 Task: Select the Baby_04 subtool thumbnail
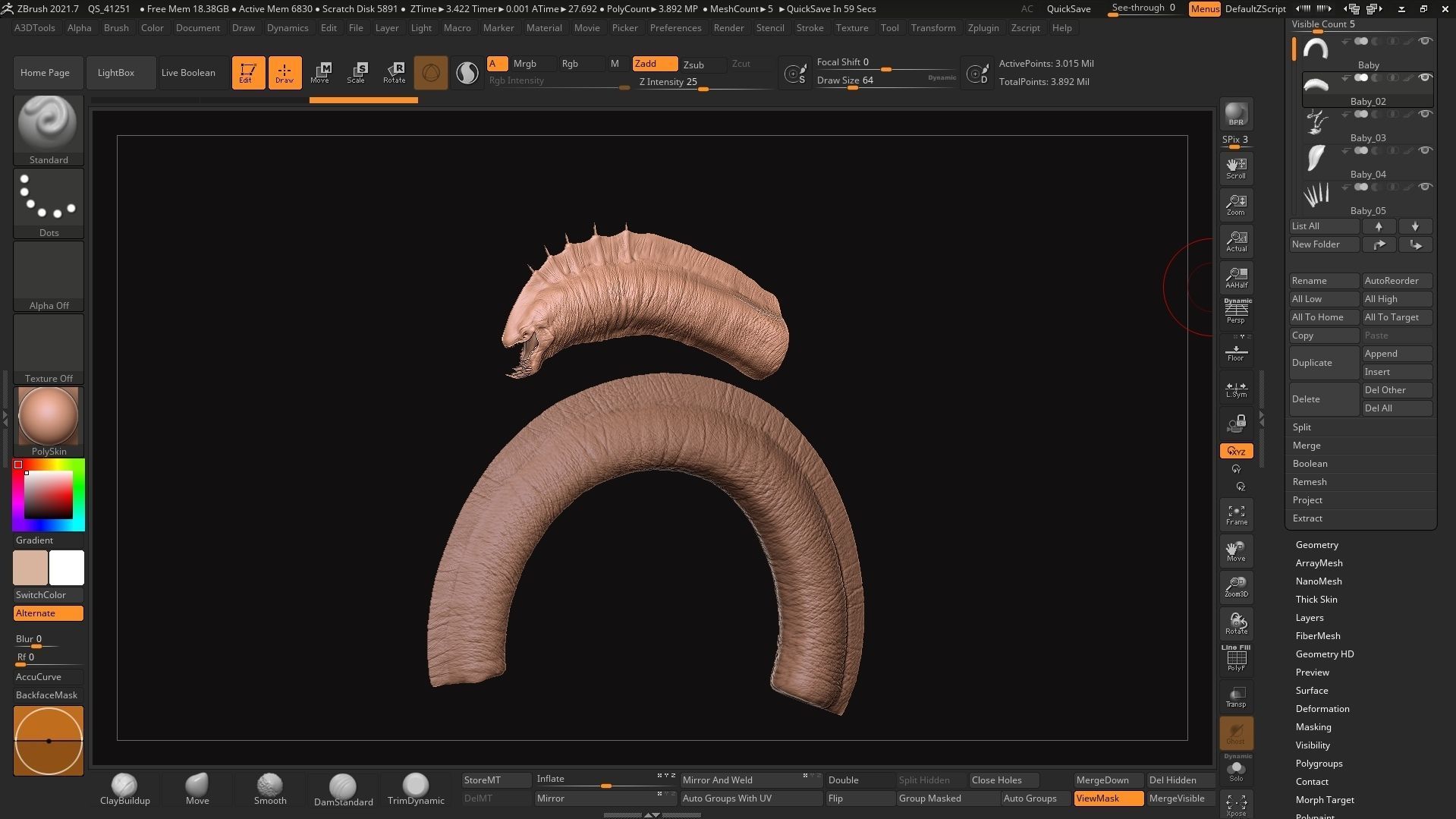pyautogui.click(x=1316, y=158)
